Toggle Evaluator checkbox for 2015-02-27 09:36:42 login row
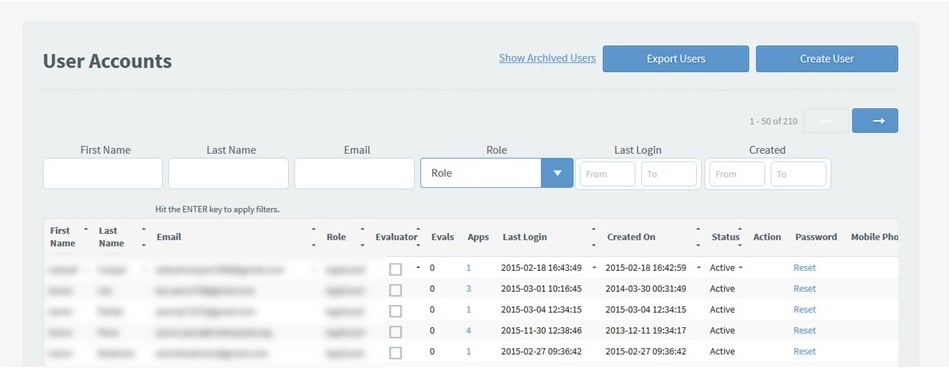Image resolution: width=949 pixels, height=368 pixels. [395, 353]
